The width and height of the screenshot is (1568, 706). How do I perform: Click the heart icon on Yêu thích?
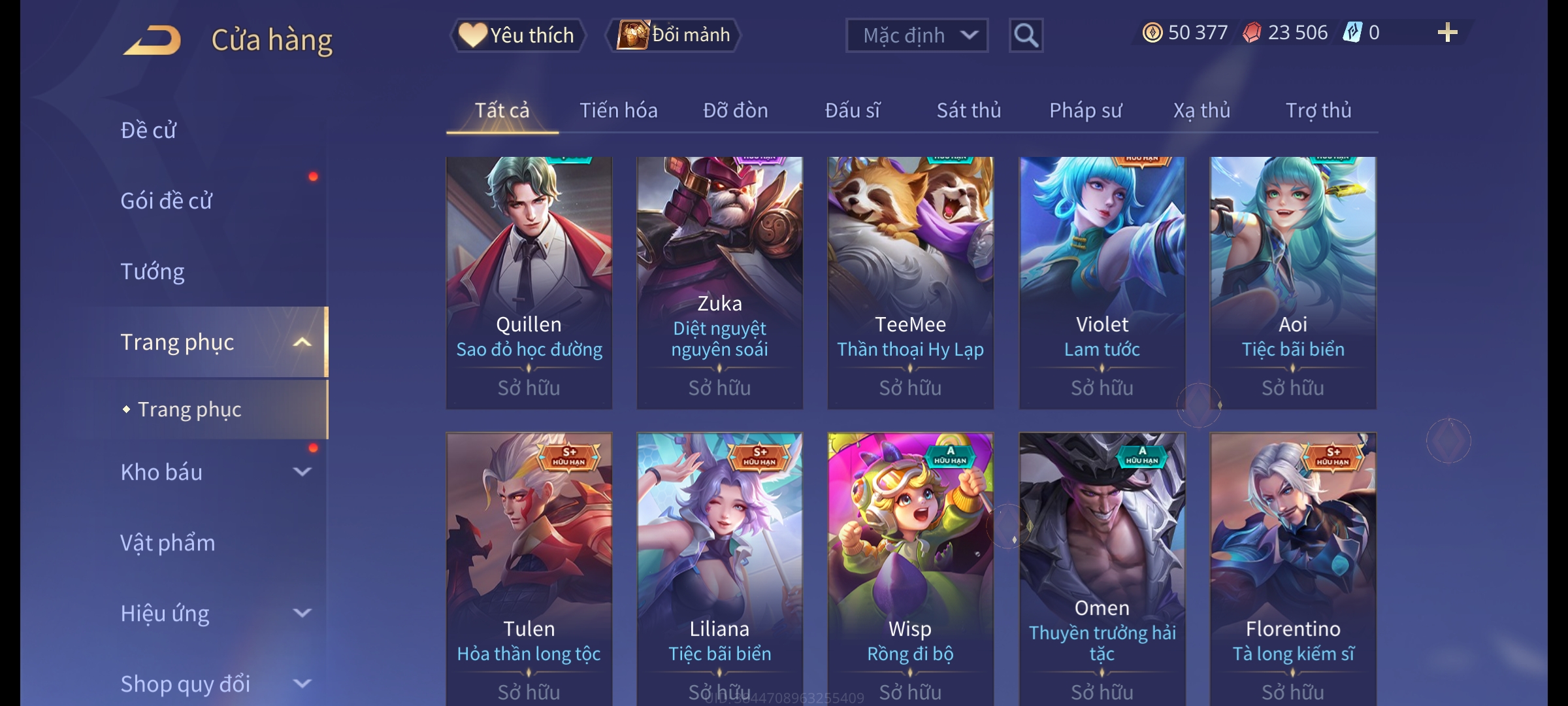click(472, 35)
